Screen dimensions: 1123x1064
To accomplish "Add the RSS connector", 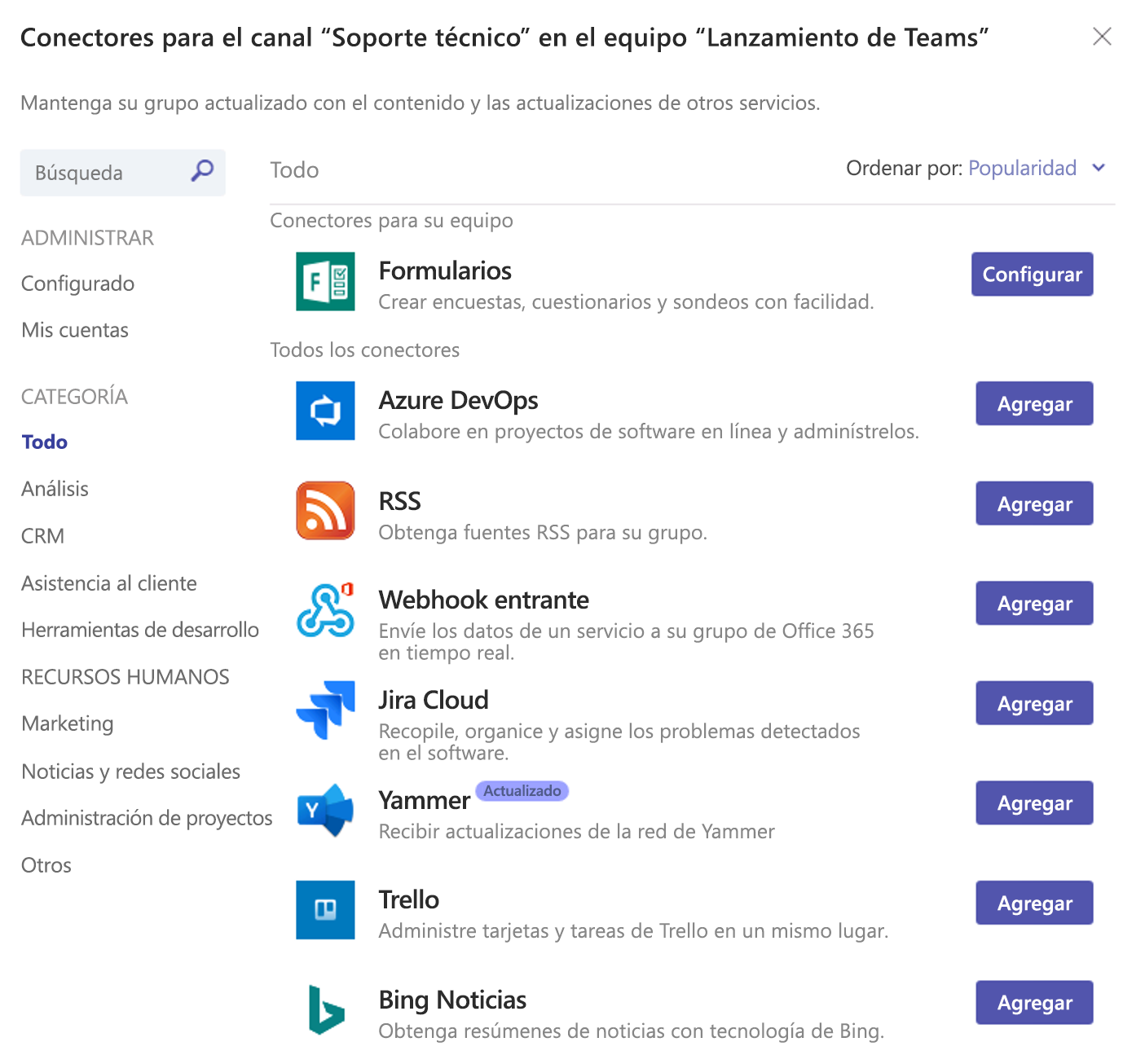I will (x=1034, y=503).
